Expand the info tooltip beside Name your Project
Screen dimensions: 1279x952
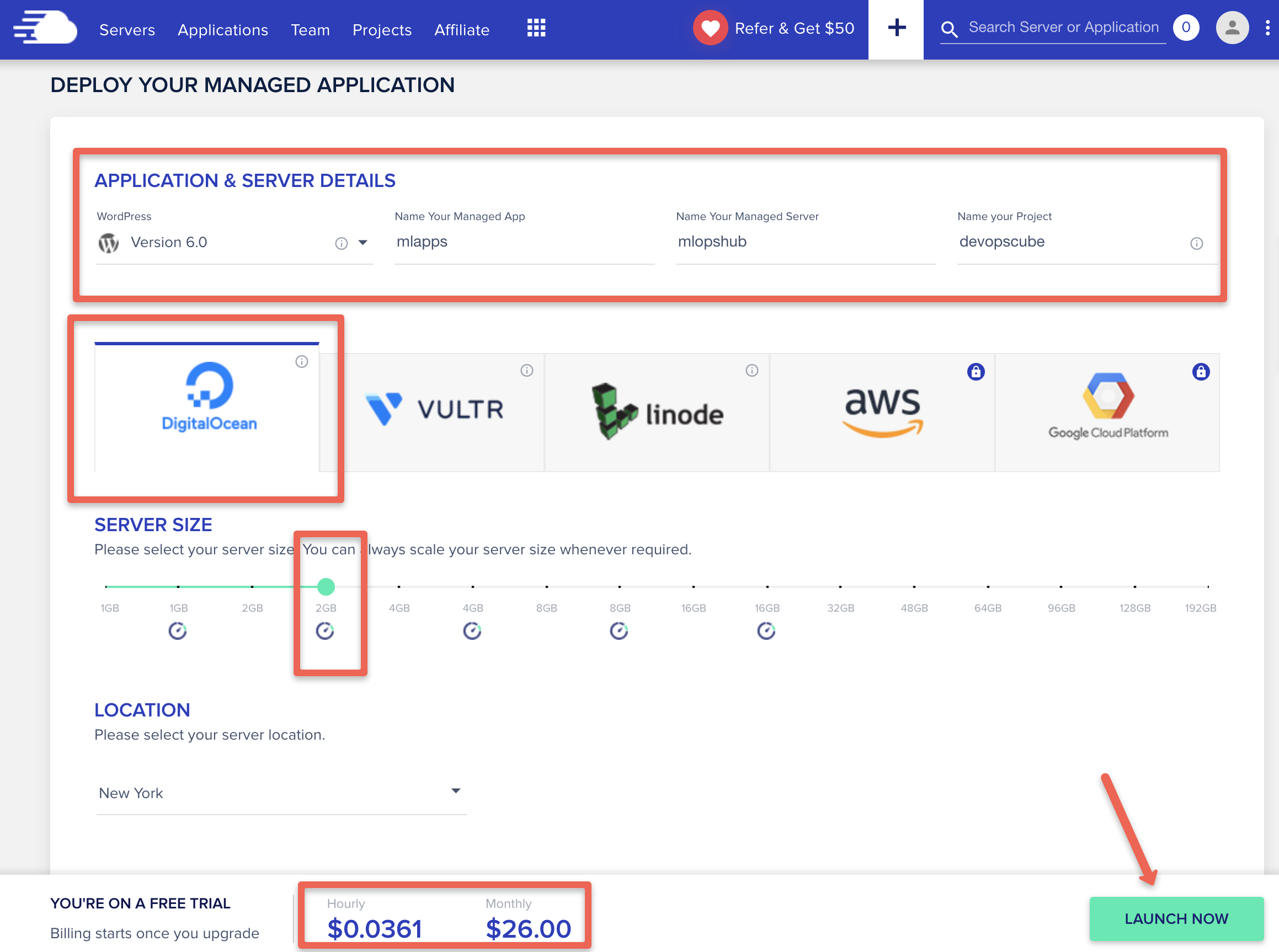click(1197, 243)
